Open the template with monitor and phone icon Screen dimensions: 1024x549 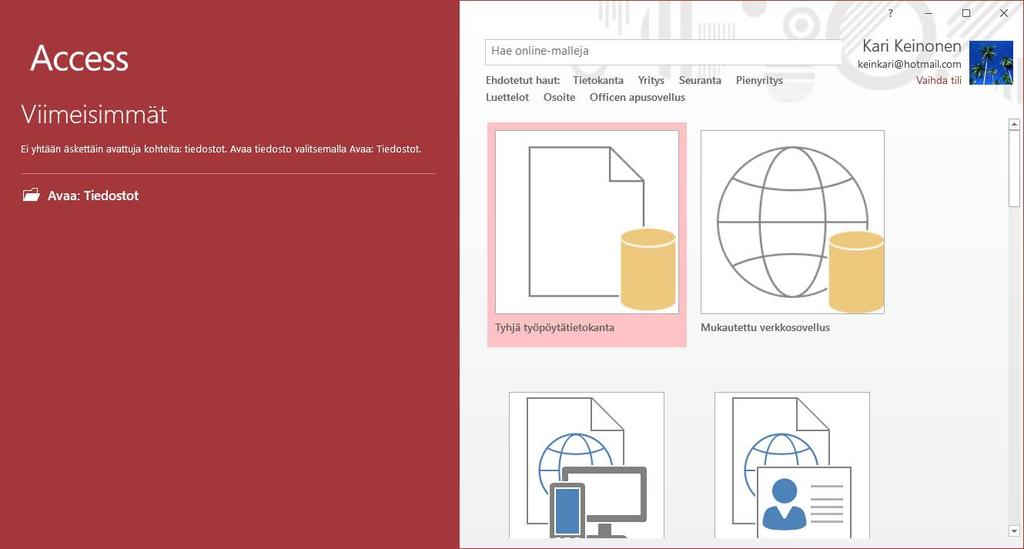point(586,465)
